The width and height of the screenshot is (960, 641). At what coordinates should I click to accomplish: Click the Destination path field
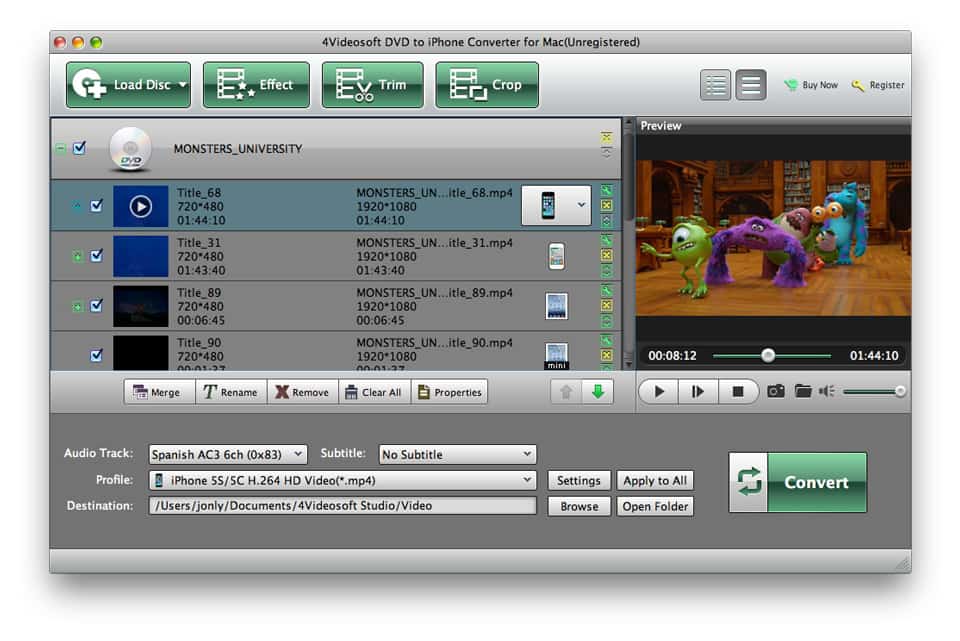click(x=342, y=506)
